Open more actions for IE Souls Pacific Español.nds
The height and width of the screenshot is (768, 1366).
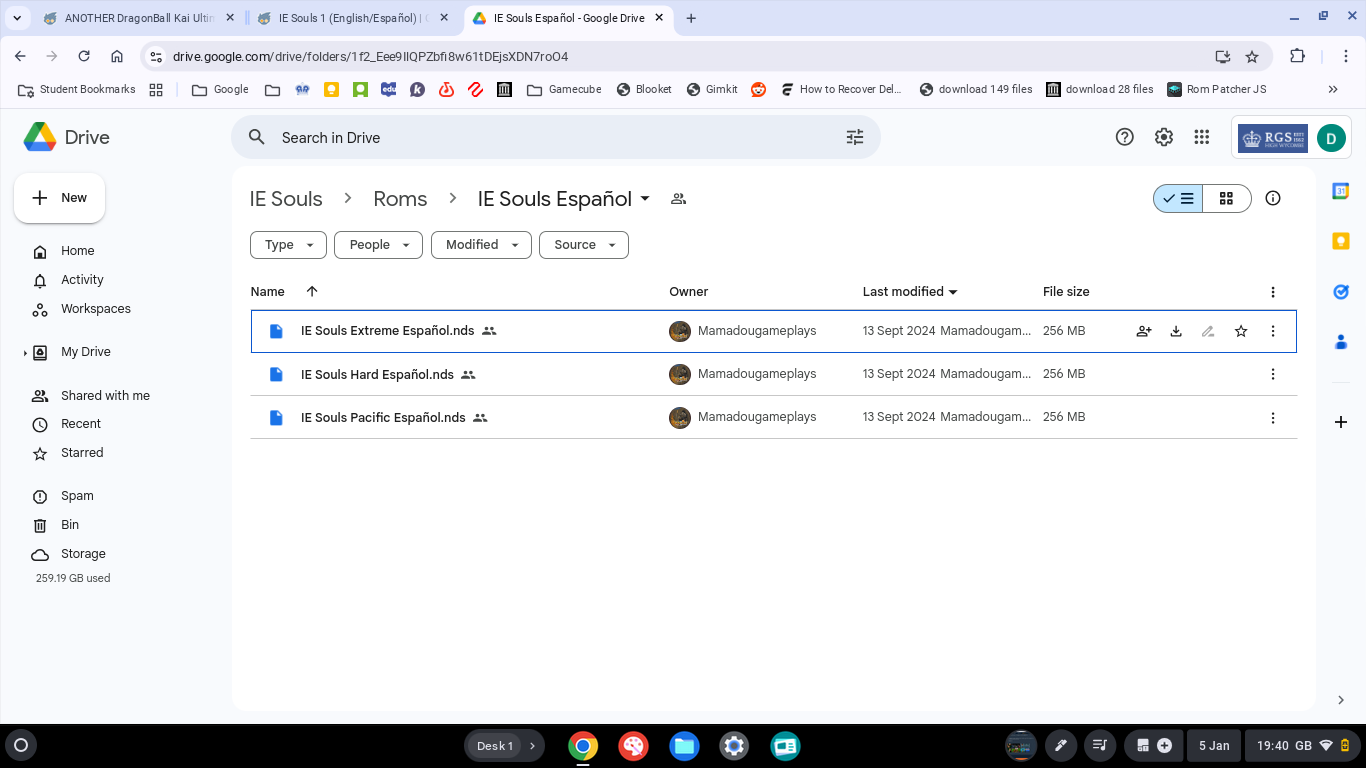point(1273,418)
